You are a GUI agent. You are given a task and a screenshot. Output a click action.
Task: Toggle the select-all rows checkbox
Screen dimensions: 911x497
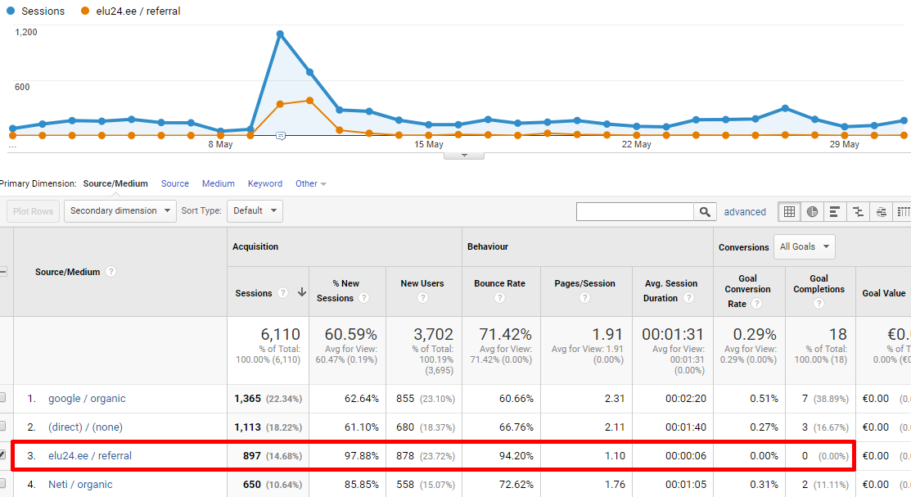point(3,271)
